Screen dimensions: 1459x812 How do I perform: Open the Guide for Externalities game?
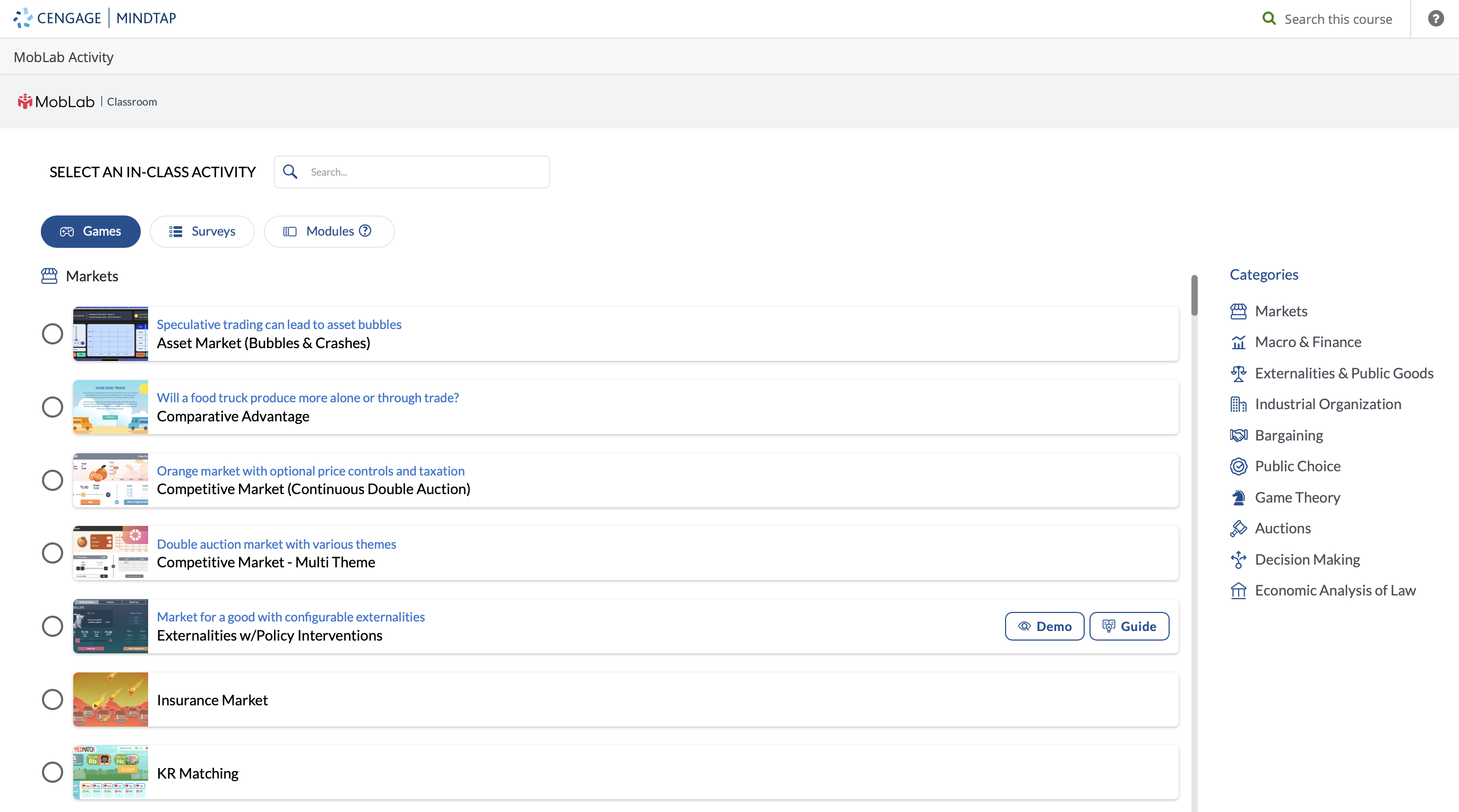[1129, 626]
